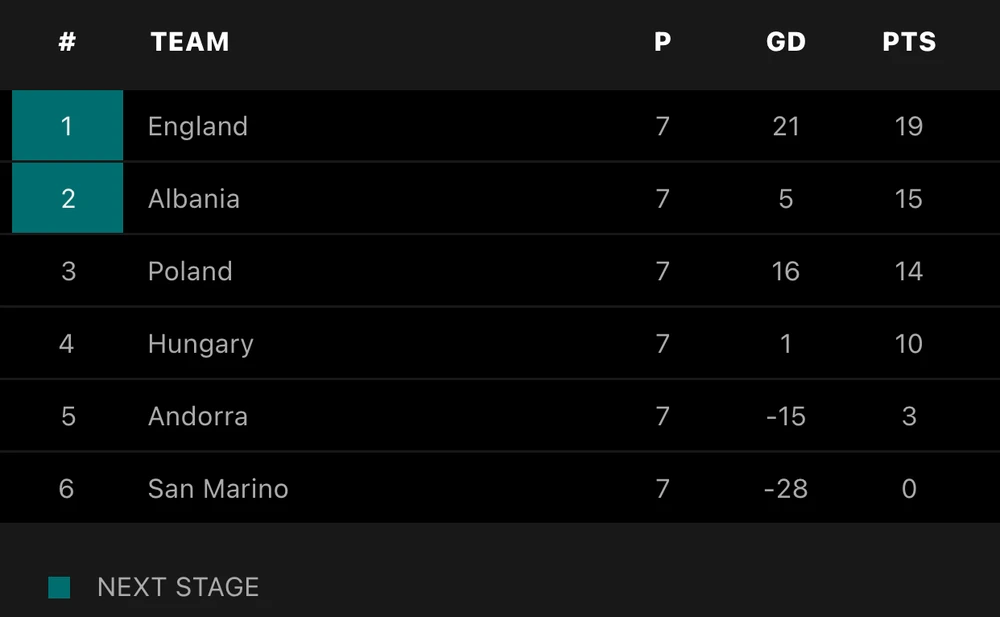Viewport: 1000px width, 617px height.
Task: Click the teal position 2 badge
Action: point(67,198)
